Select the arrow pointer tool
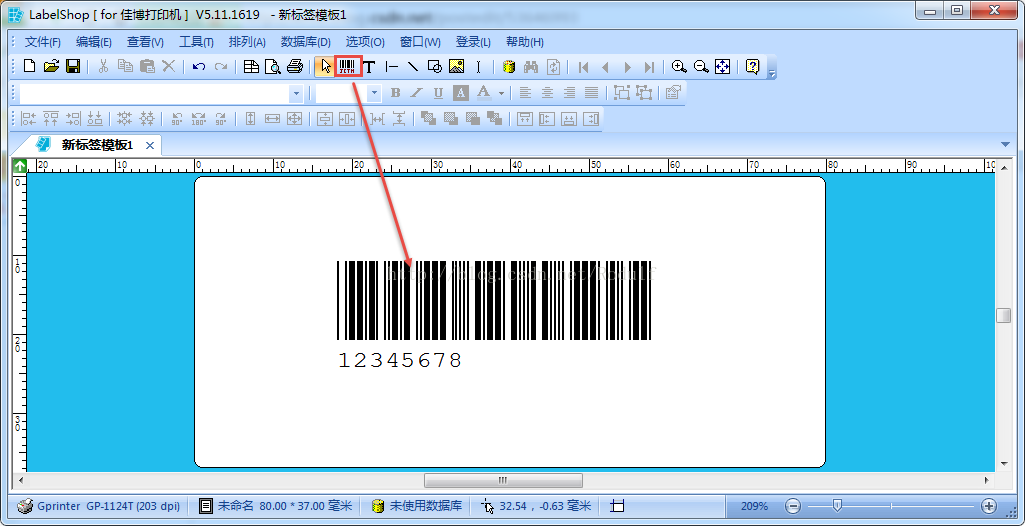The image size is (1025, 526). point(325,66)
